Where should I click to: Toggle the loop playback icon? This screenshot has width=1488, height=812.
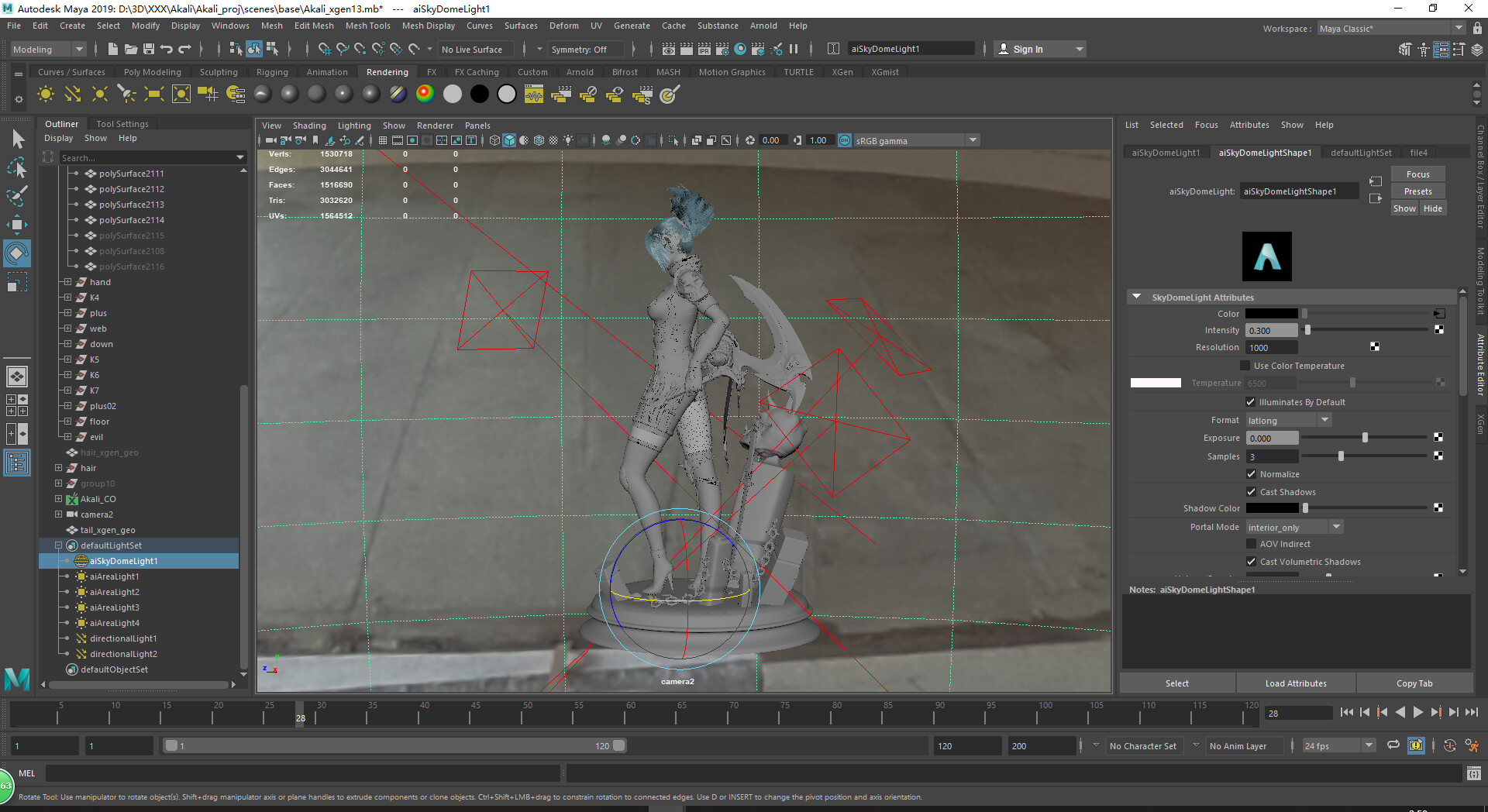(x=1393, y=745)
